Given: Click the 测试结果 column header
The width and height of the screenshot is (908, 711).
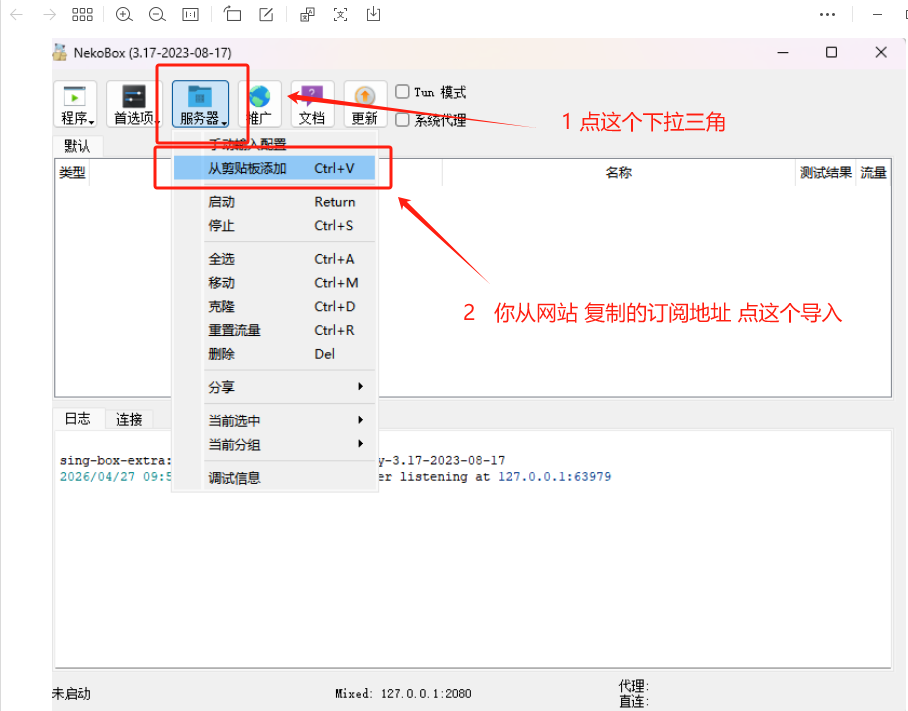Looking at the screenshot, I should [826, 172].
